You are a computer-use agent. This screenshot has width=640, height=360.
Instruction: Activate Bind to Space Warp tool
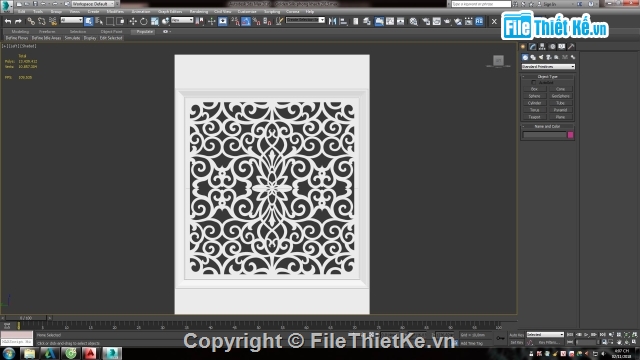coord(53,21)
